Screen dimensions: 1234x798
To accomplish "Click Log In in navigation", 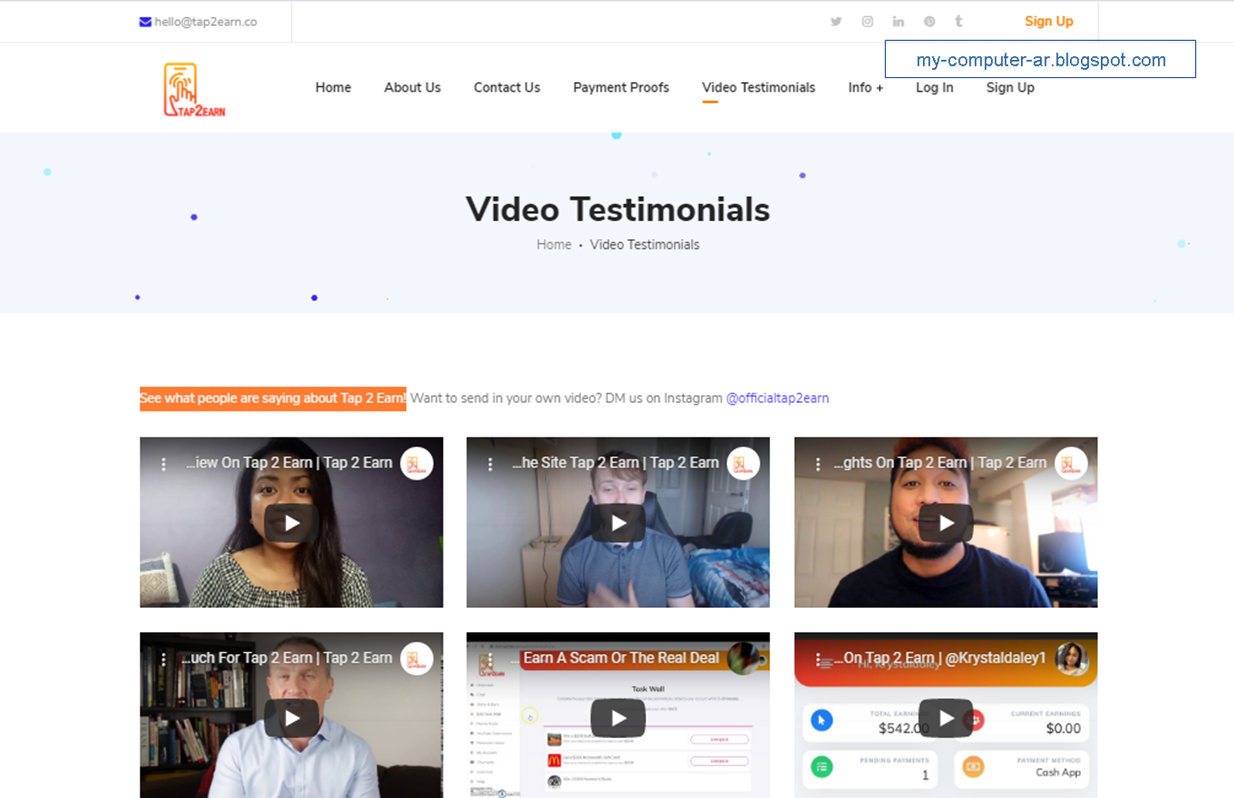I will coord(934,88).
